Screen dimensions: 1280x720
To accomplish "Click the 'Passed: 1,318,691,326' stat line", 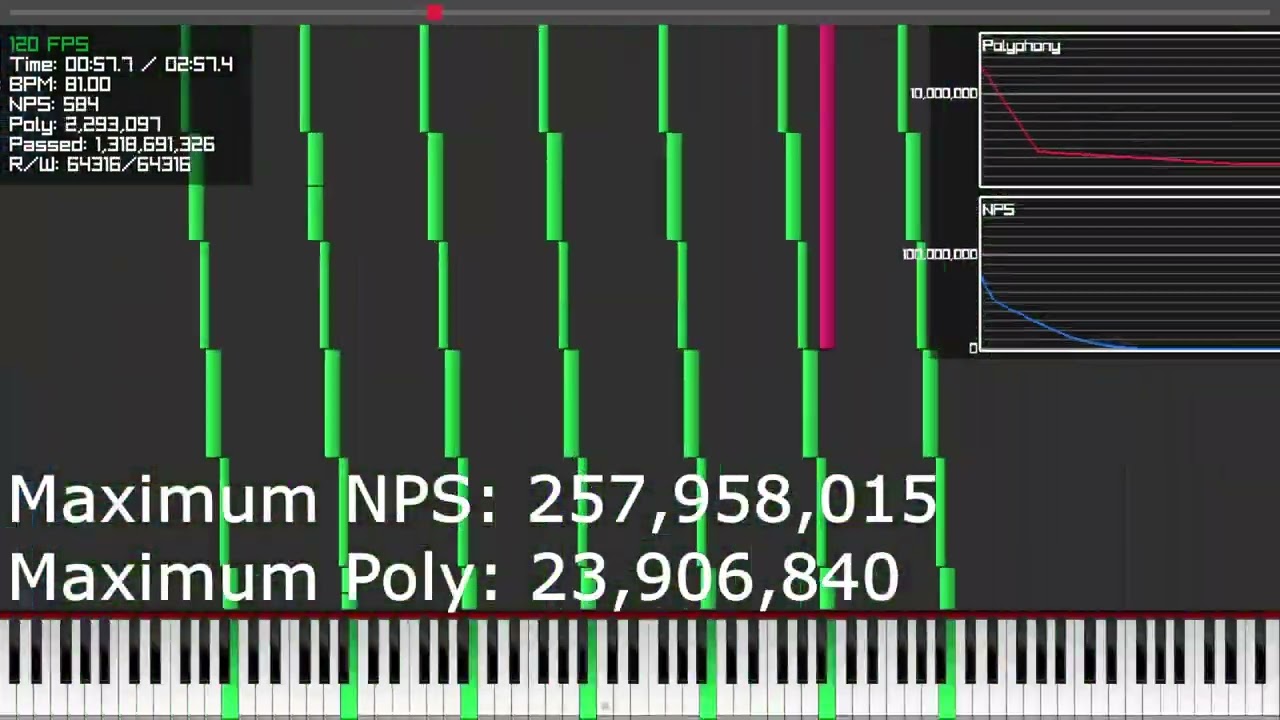I will (x=112, y=145).
